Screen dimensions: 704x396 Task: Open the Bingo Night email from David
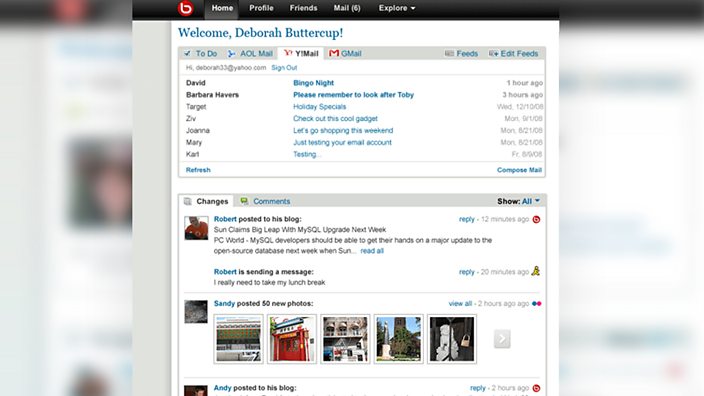click(x=313, y=83)
